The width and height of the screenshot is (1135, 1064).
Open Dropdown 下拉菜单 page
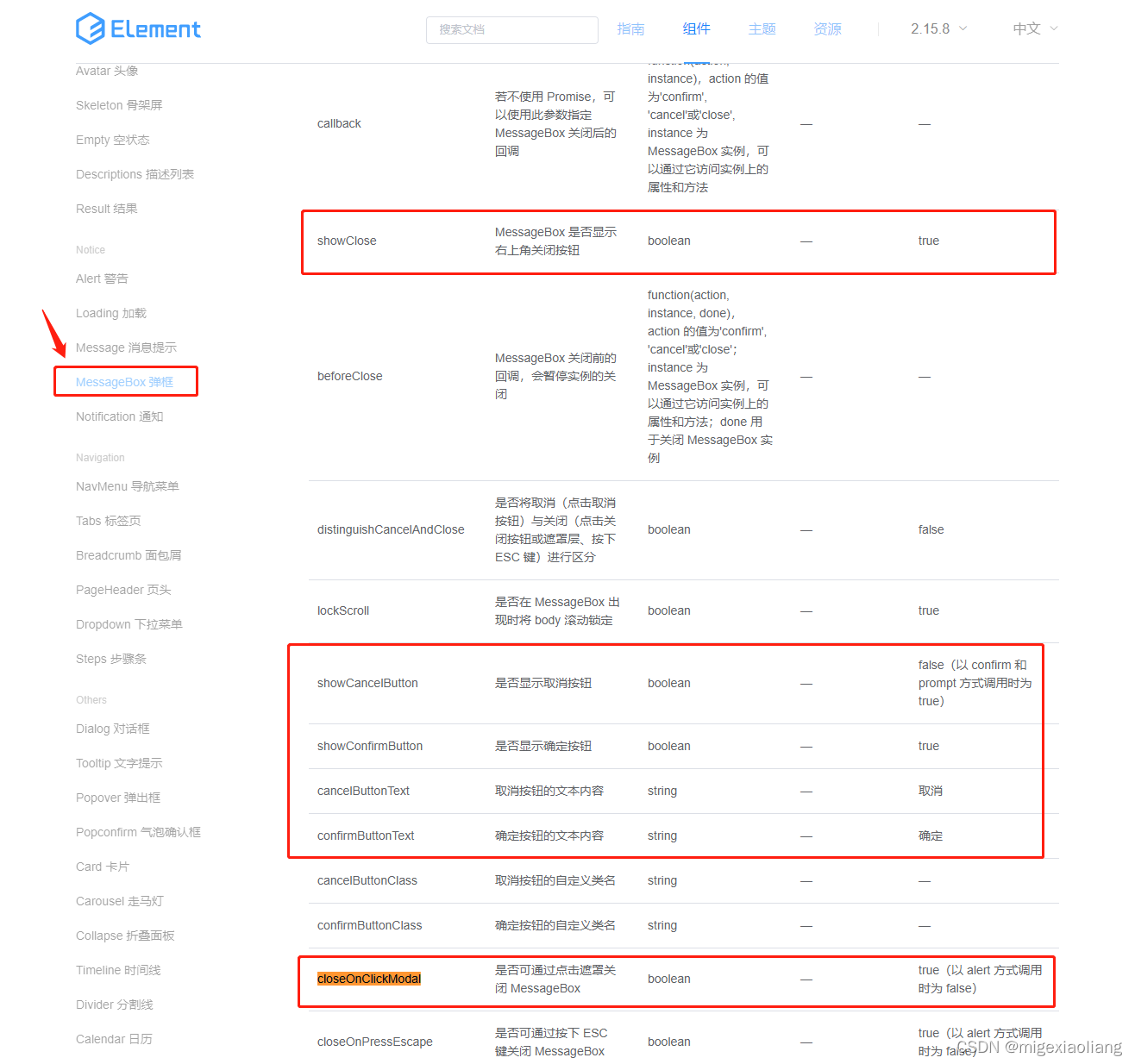coord(129,624)
